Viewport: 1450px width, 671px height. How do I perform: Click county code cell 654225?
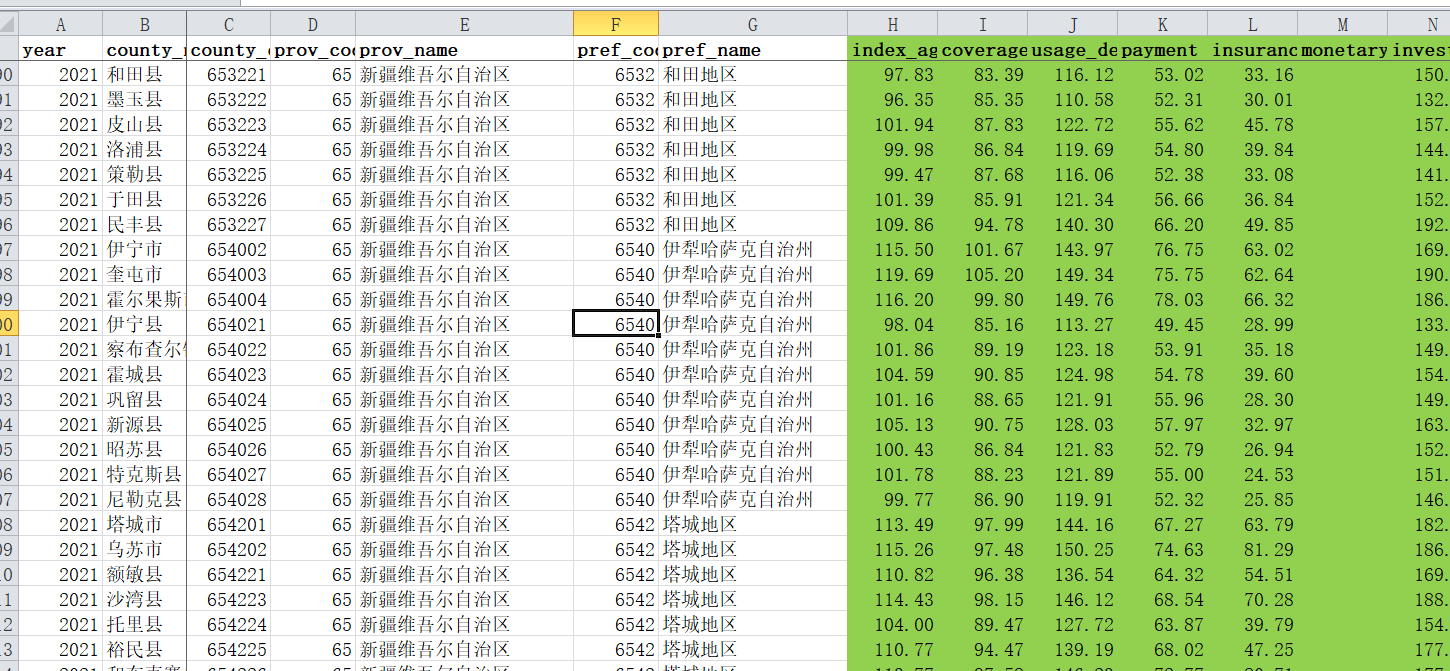(229, 649)
